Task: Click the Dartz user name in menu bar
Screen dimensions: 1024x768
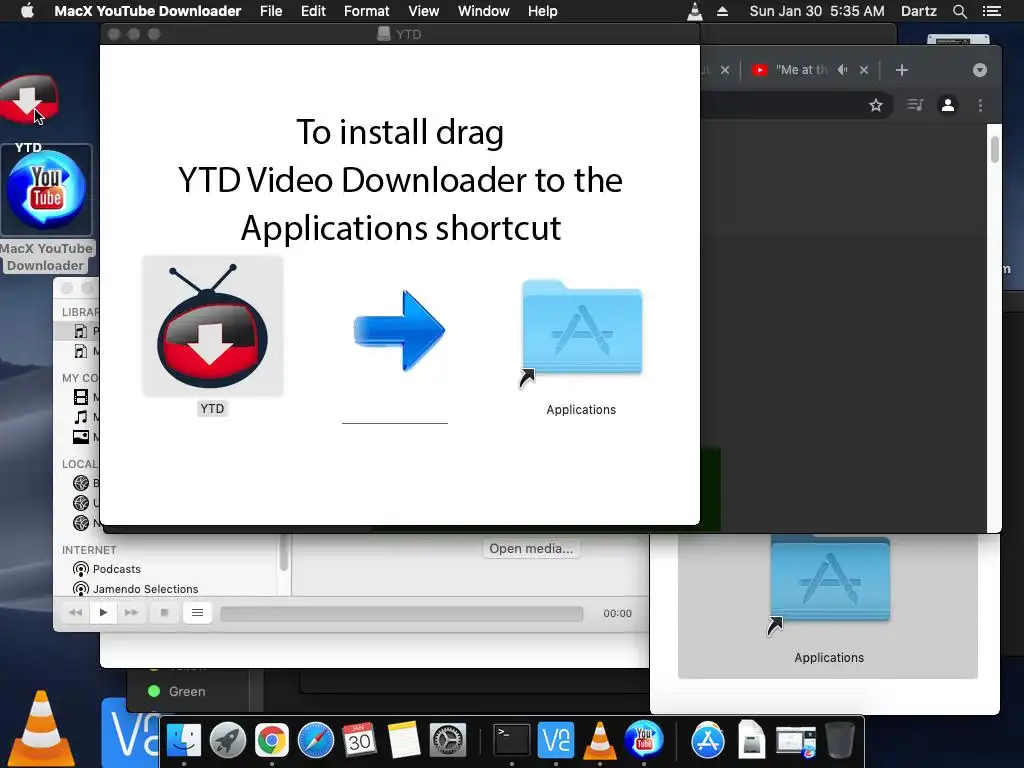Action: click(919, 11)
